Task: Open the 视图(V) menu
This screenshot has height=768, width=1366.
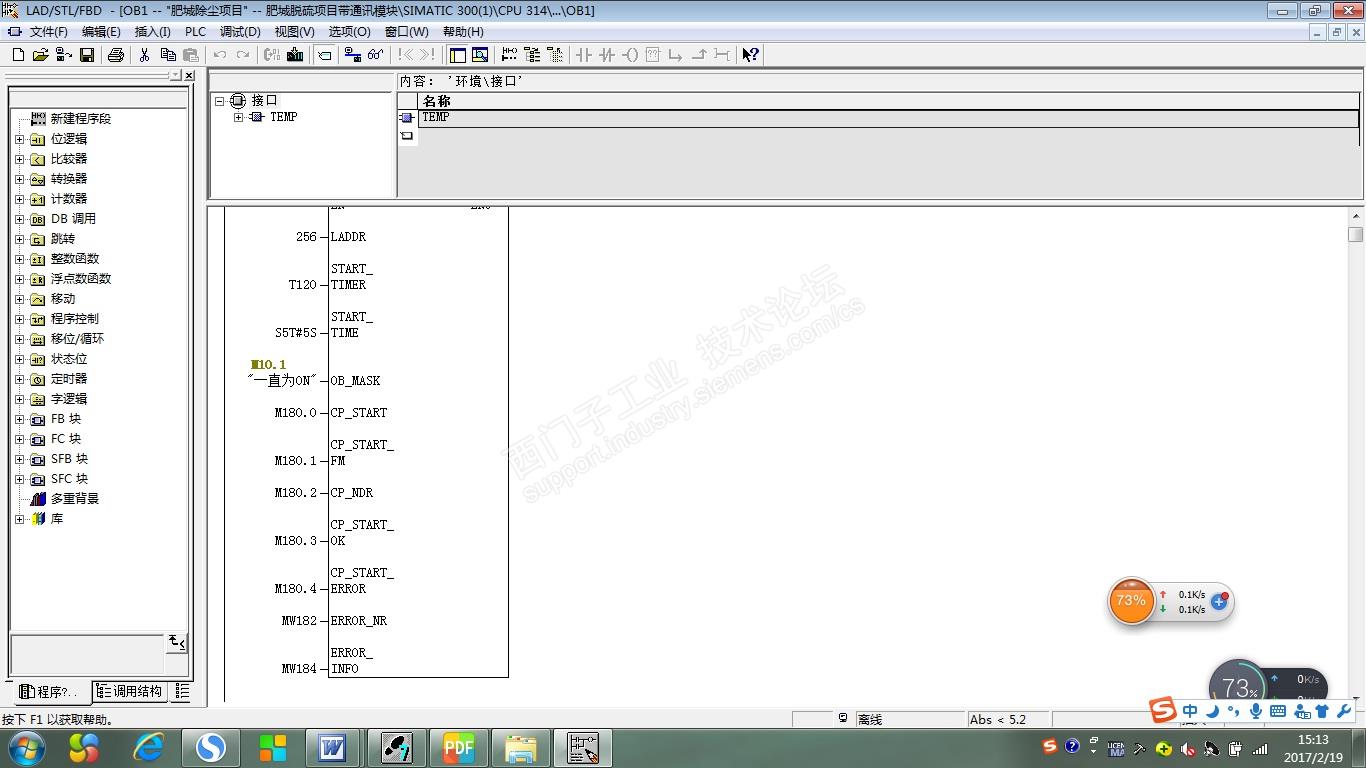Action: click(x=294, y=32)
